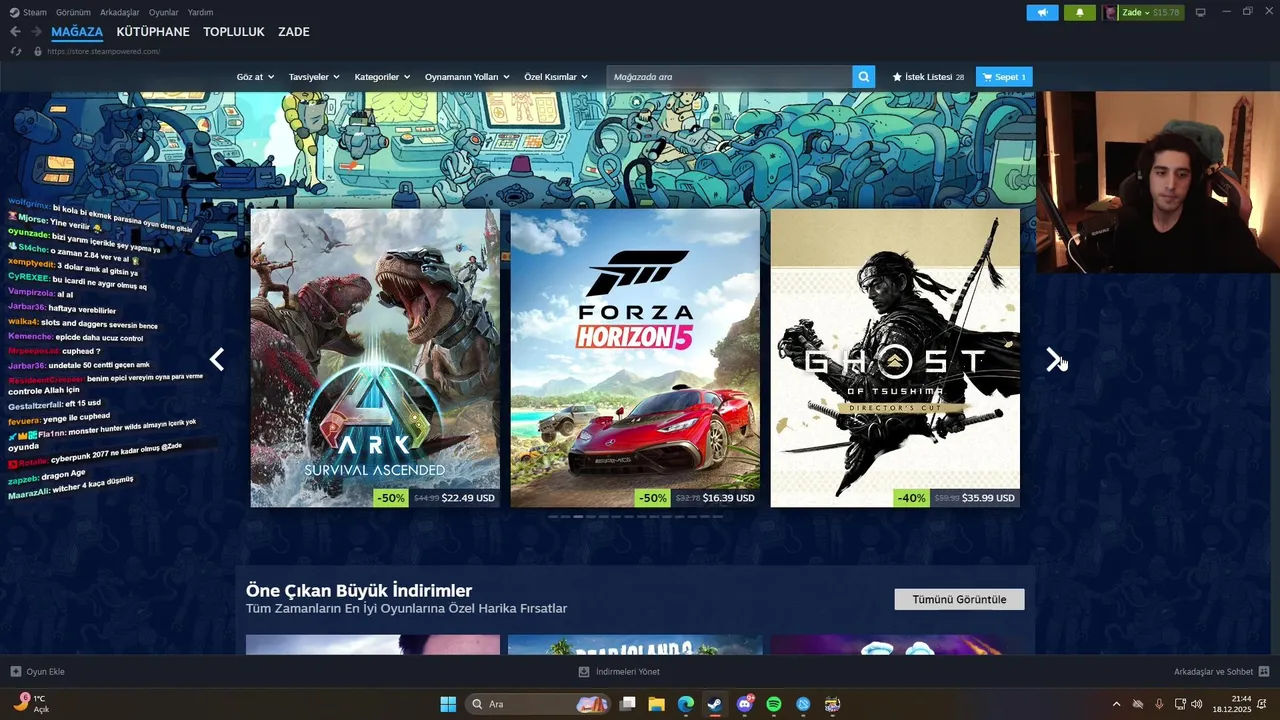Switch to the TOPLULUK tab
The image size is (1280, 720).
pos(234,32)
